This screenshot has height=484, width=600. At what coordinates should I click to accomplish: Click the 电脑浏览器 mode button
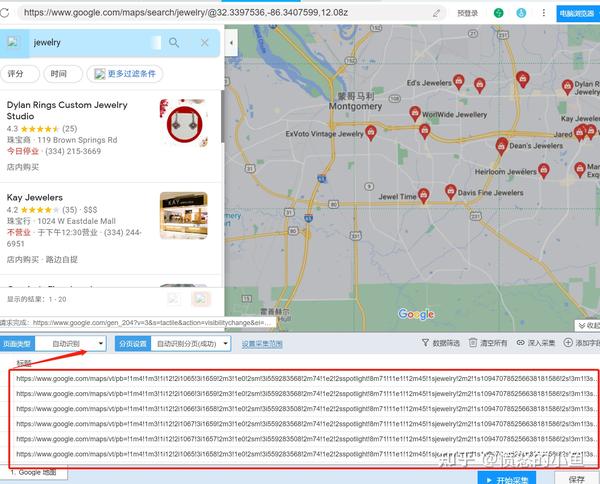coord(578,13)
